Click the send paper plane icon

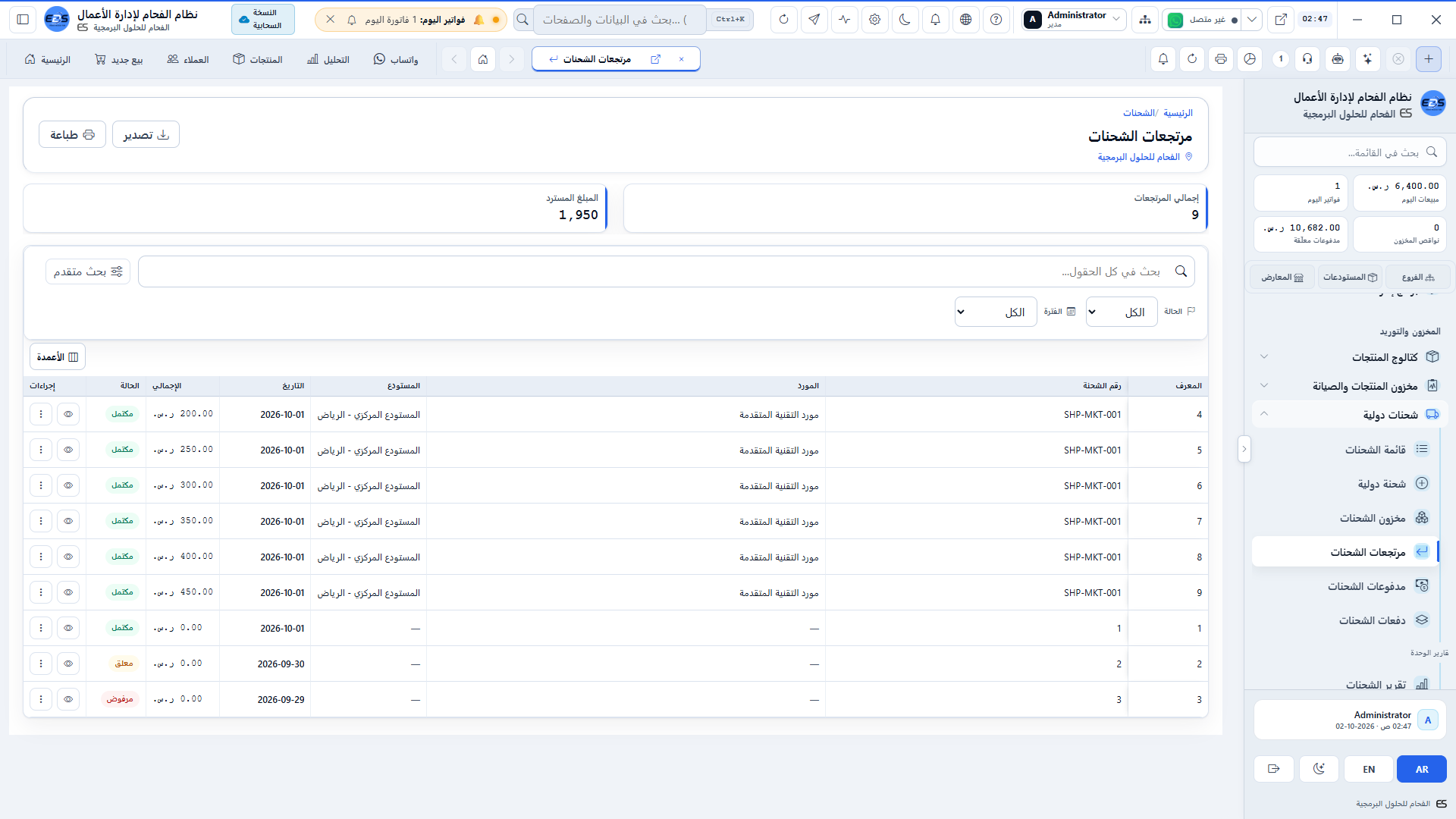(814, 20)
